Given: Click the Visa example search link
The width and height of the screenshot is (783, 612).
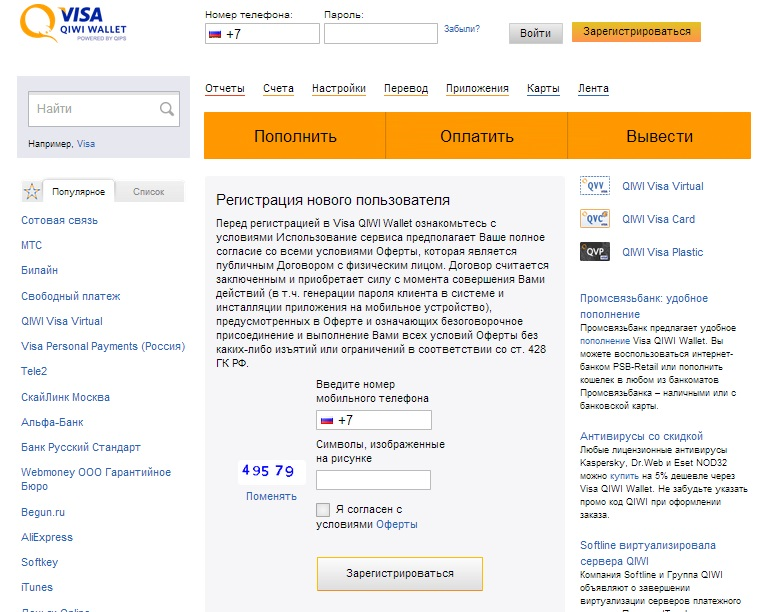Looking at the screenshot, I should click(86, 144).
